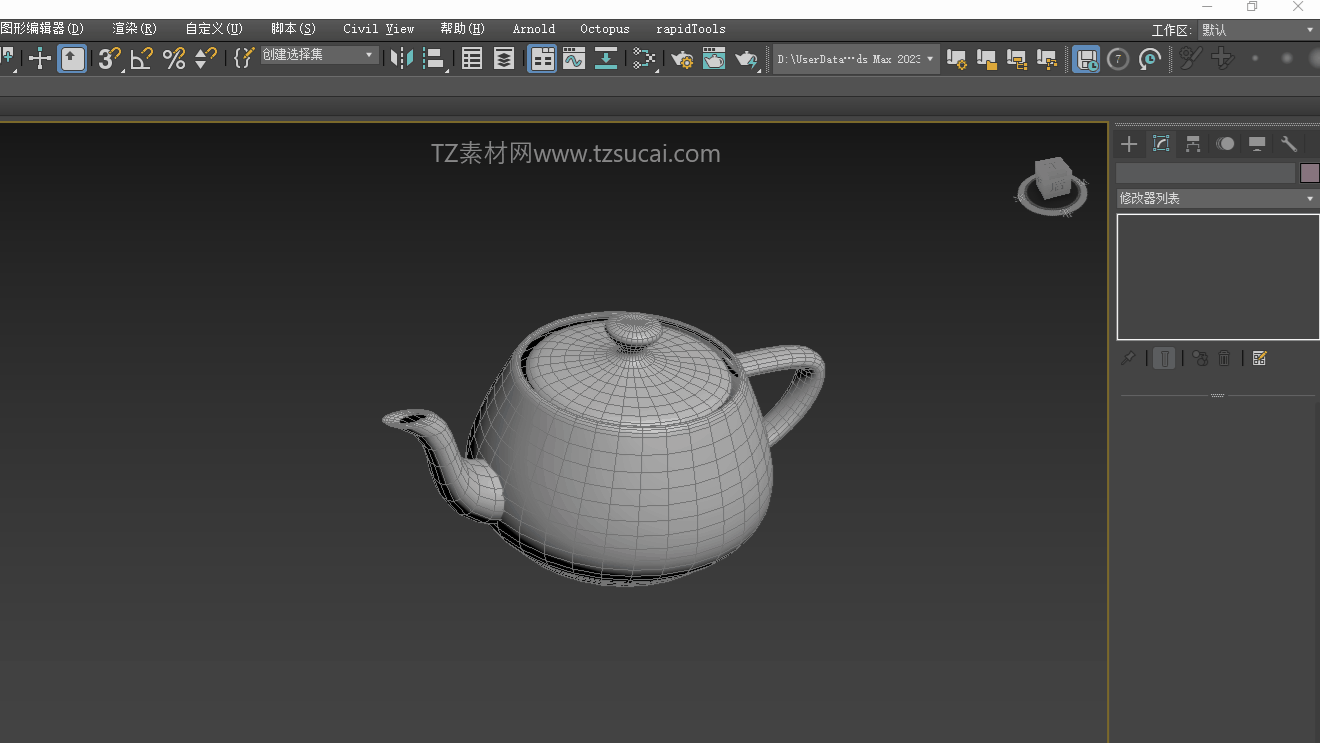Toggle the 3D Snaps button
Screen dimensions: 1320x743
coord(109,59)
